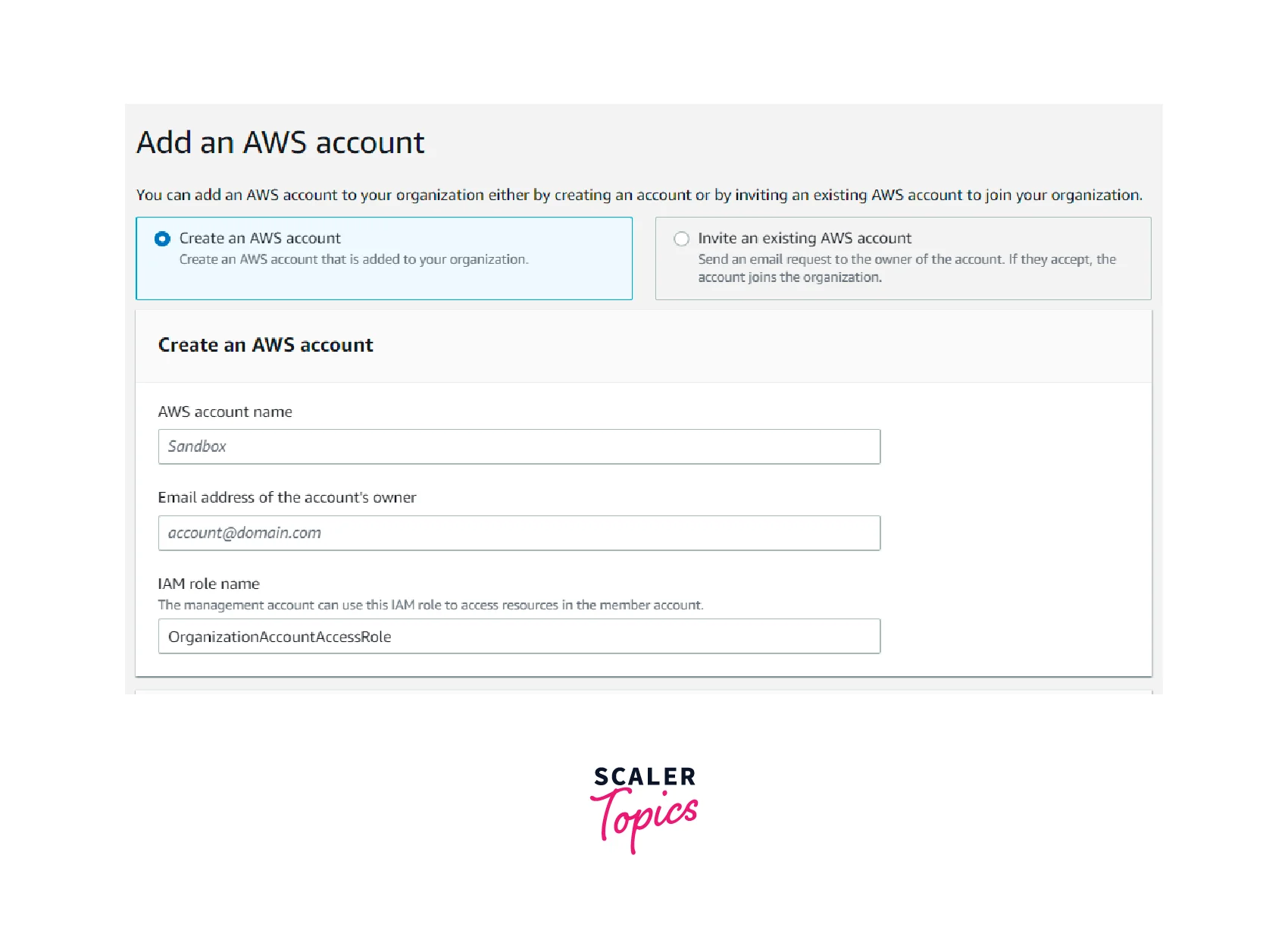Screen dimensions: 1288x927
Task: Click the Email address of the account's owner label
Action: click(287, 497)
